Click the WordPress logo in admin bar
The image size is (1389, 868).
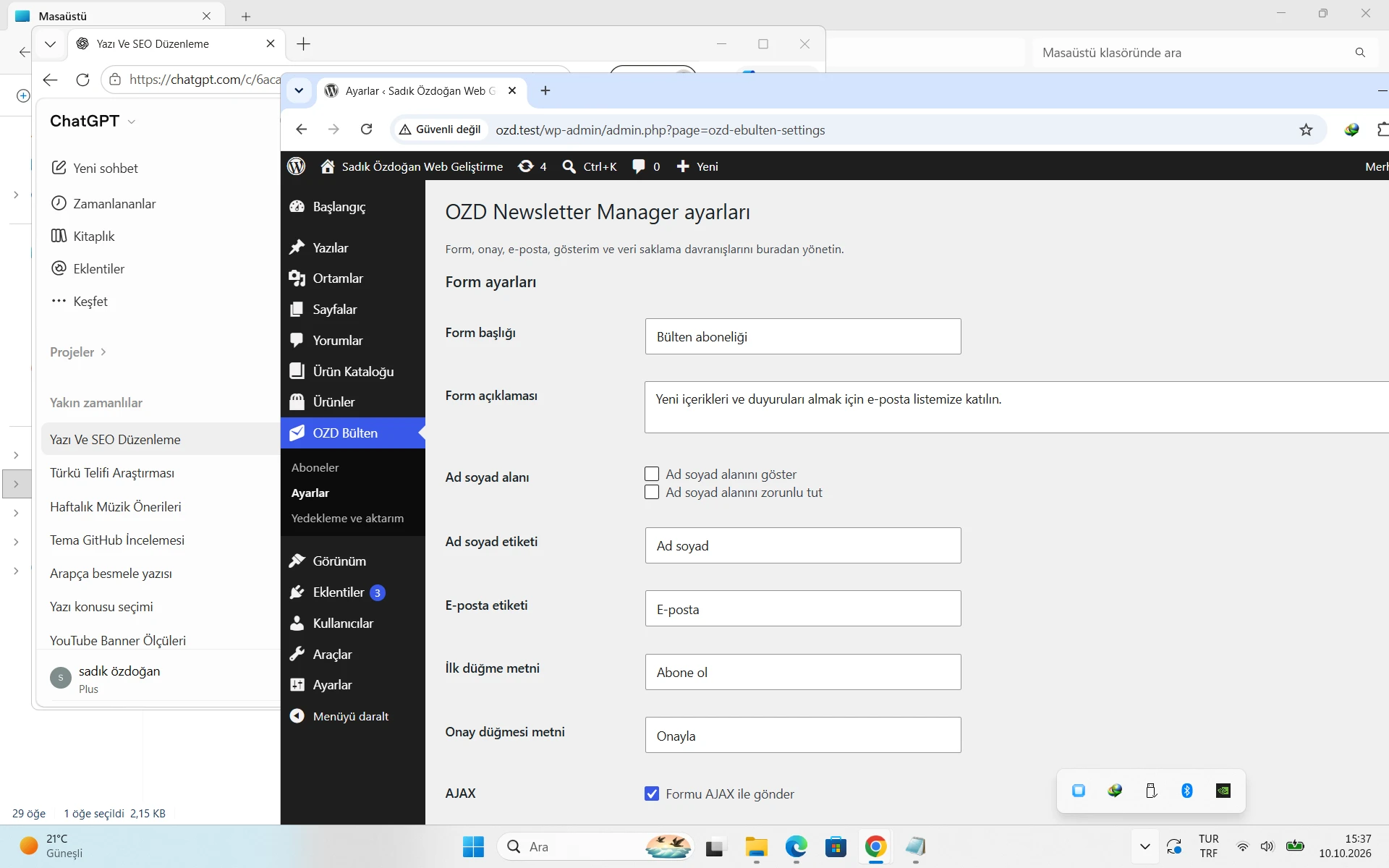pos(297,166)
